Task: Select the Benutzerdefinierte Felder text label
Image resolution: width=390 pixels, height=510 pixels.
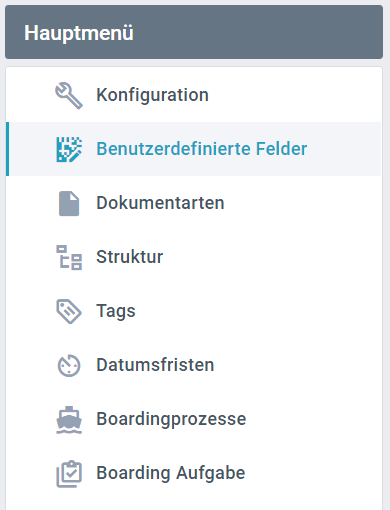Action: (202, 149)
